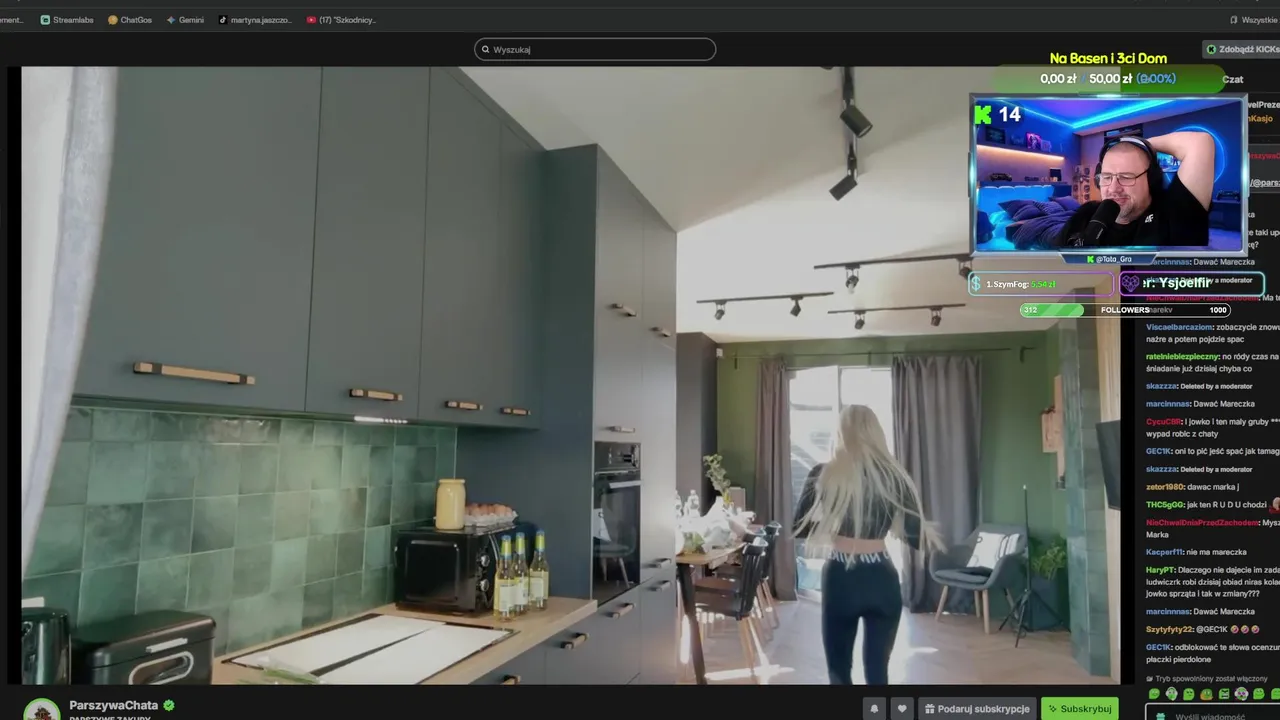Open user Viscaelbarcaziom in chat
Screen dimensions: 1280x720
[x=1178, y=327]
